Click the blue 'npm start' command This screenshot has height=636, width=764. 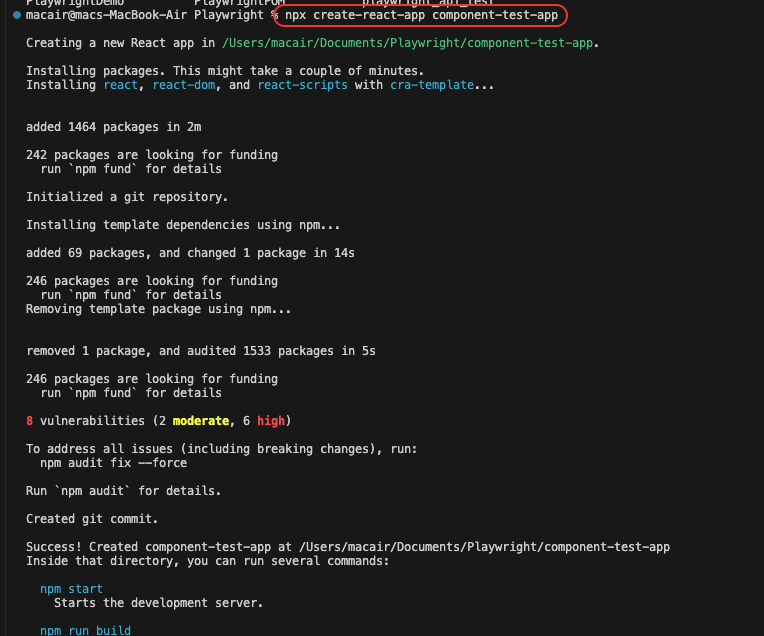pyautogui.click(x=71, y=589)
